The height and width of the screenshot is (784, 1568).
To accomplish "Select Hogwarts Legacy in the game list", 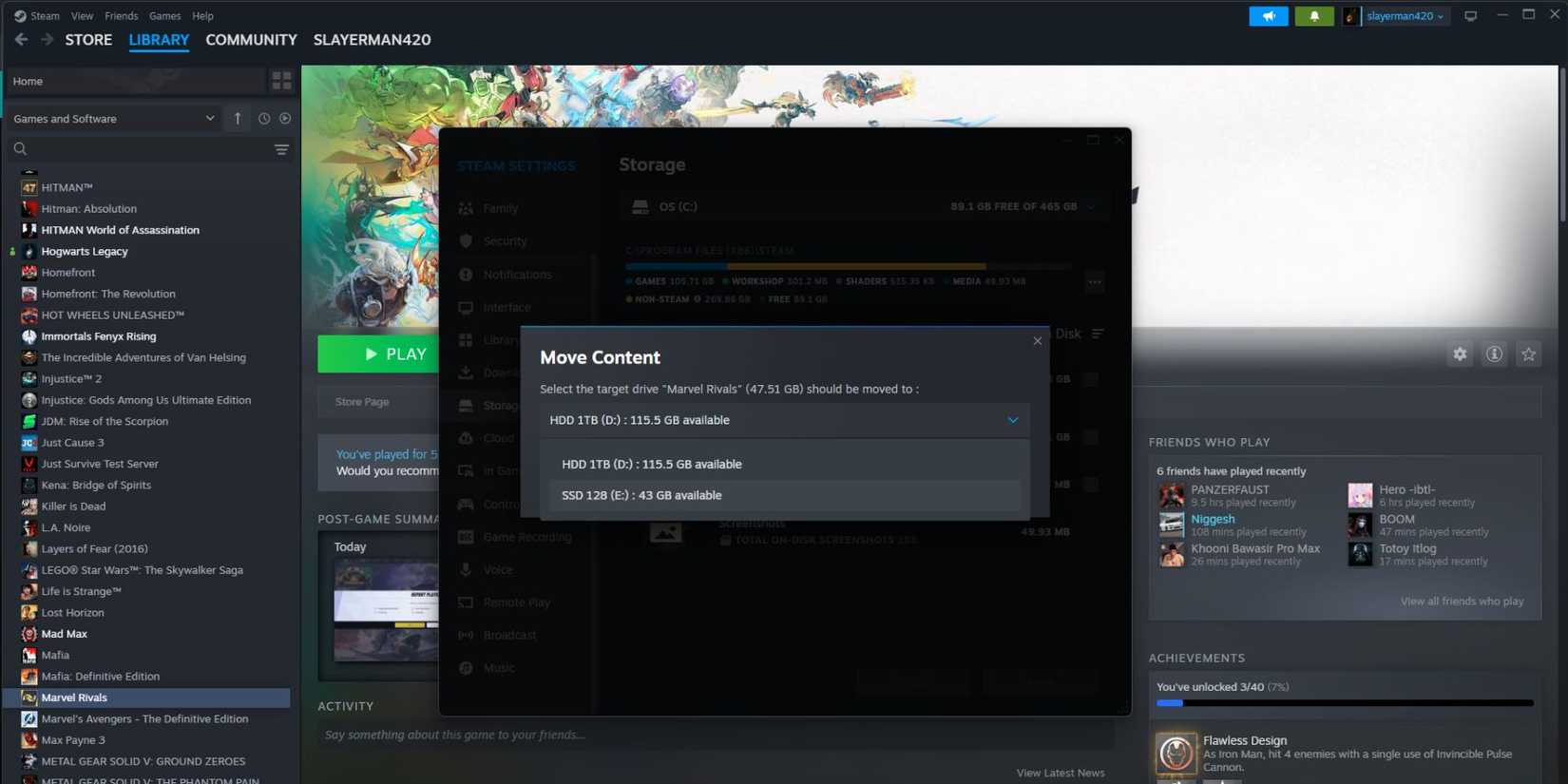I will coord(85,252).
